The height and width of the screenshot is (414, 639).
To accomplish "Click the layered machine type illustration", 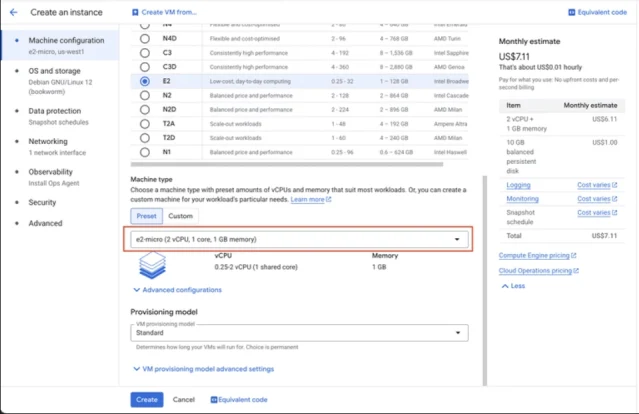I will point(152,265).
